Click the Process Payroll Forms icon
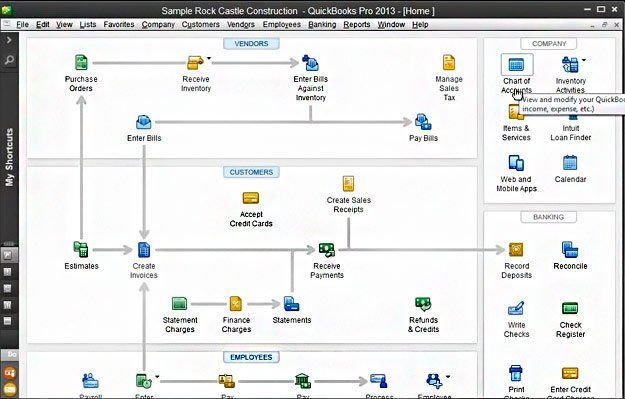The image size is (625, 399). (378, 381)
